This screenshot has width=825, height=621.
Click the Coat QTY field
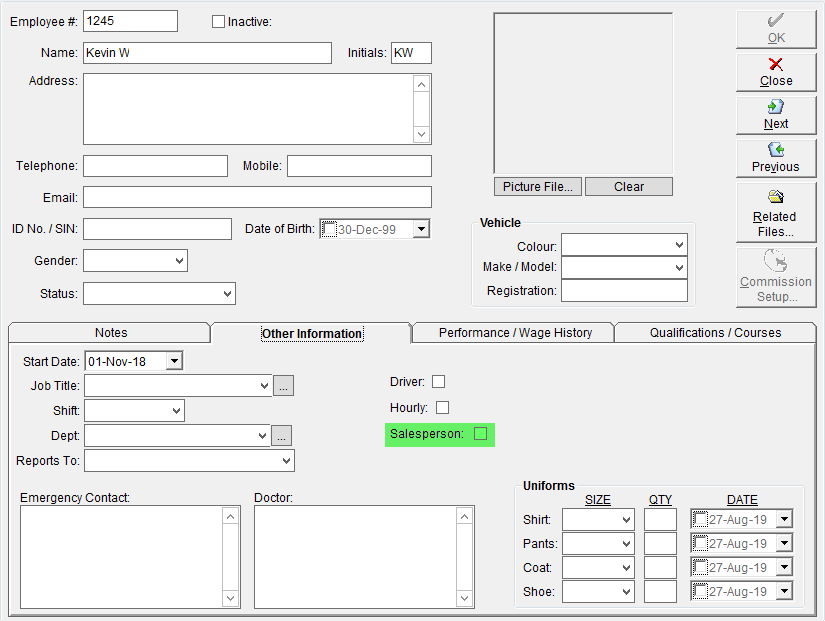click(660, 568)
